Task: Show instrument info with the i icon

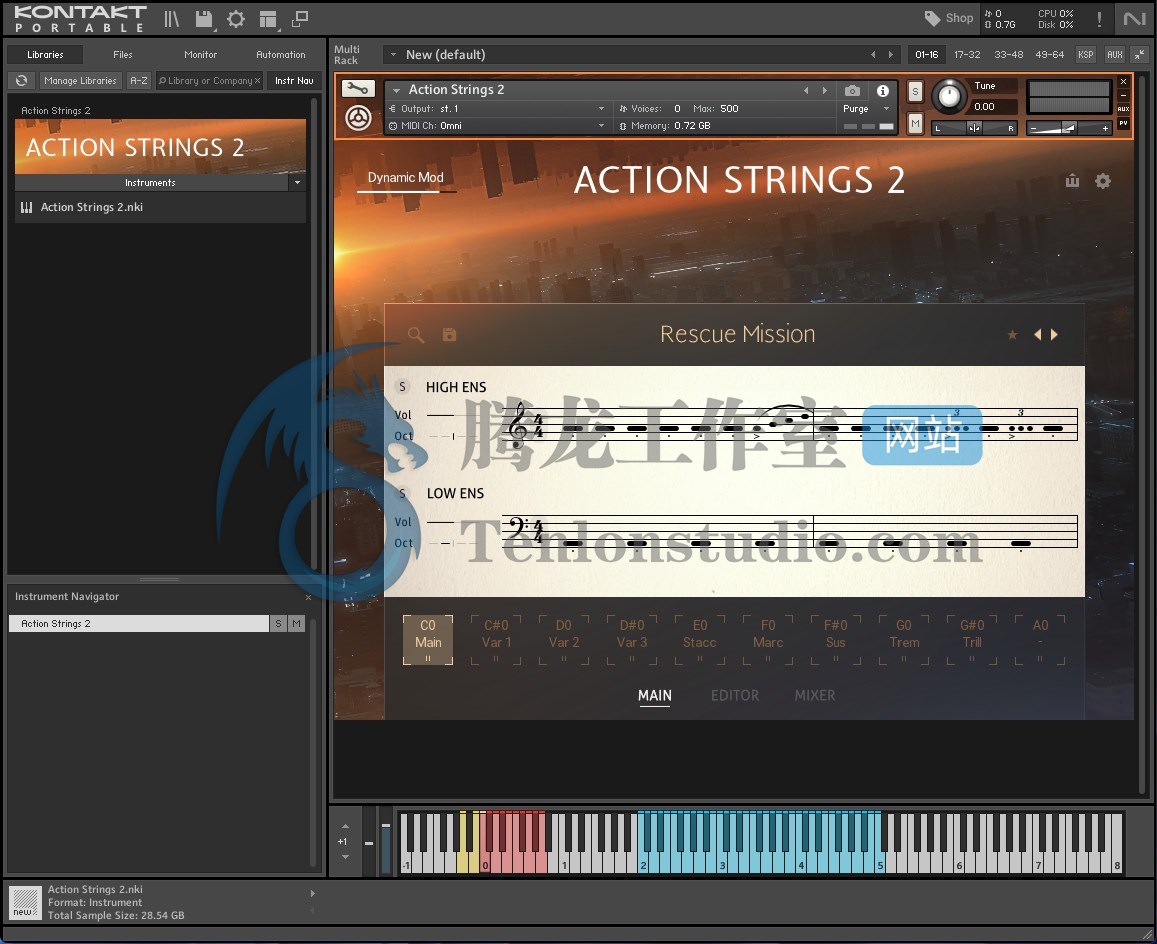Action: [883, 90]
